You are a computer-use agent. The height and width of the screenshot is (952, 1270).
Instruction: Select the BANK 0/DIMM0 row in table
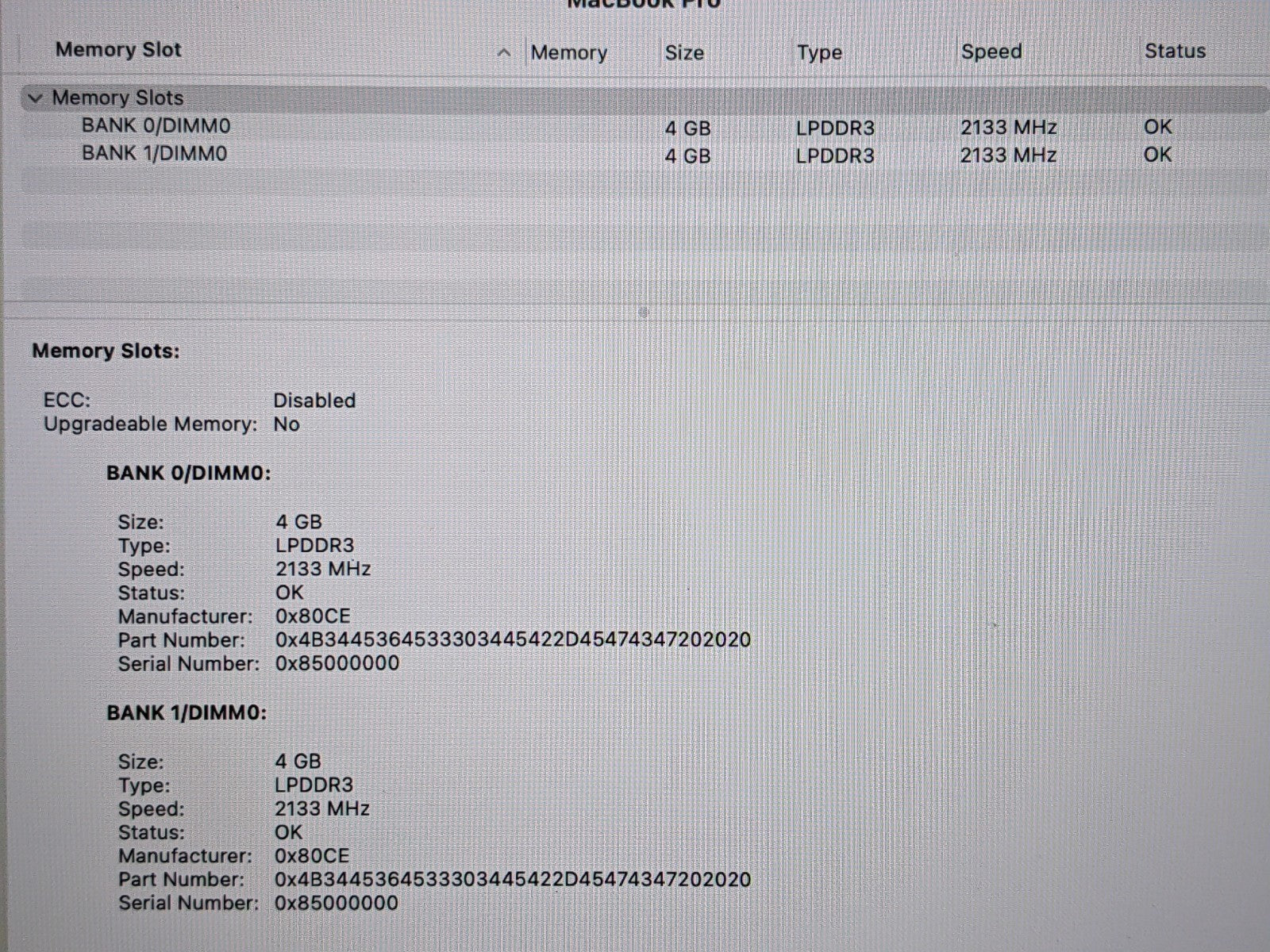tap(156, 126)
